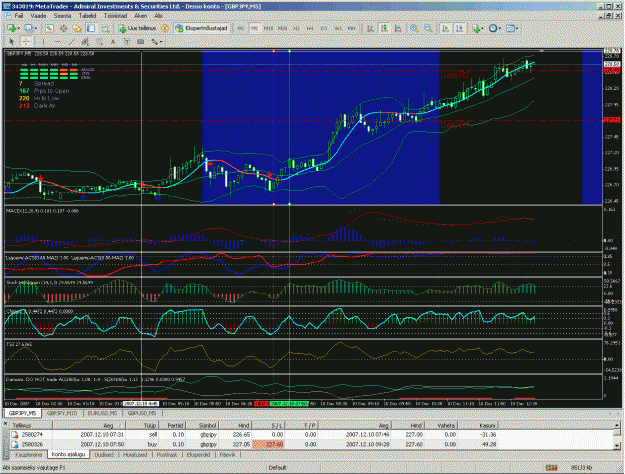Open the Tööriistad menu
This screenshot has width=625, height=474.
click(x=115, y=16)
